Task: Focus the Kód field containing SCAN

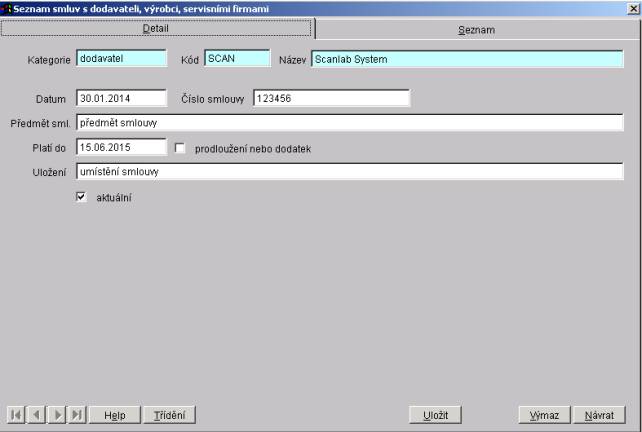Action: (x=237, y=59)
